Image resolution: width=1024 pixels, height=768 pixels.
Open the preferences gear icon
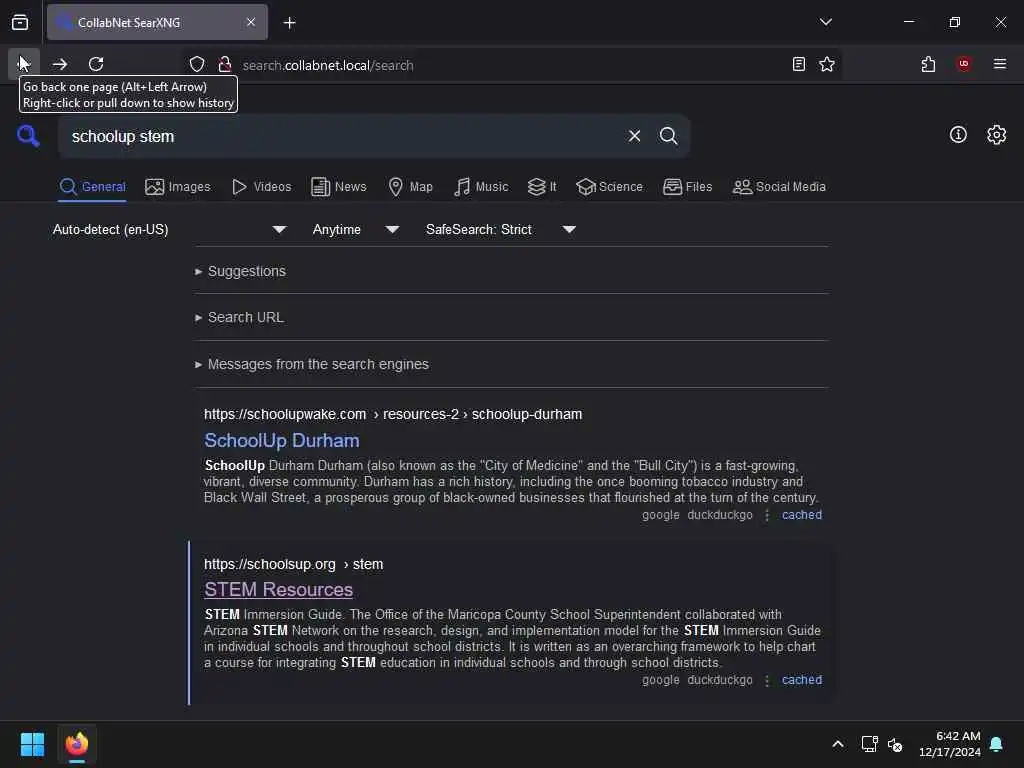pyautogui.click(x=996, y=135)
